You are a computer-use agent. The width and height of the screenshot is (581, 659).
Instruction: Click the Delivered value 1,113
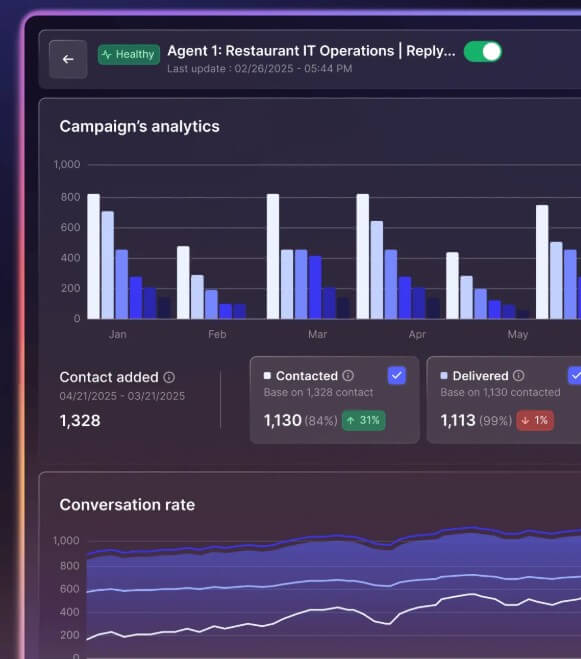tap(458, 420)
